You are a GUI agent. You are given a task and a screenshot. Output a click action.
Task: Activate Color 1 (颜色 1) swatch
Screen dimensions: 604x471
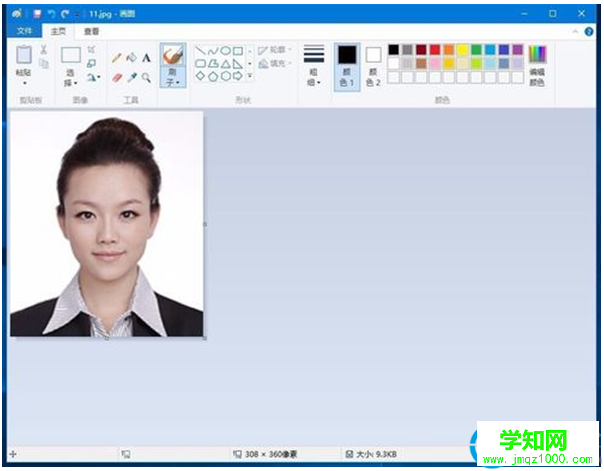[346, 65]
